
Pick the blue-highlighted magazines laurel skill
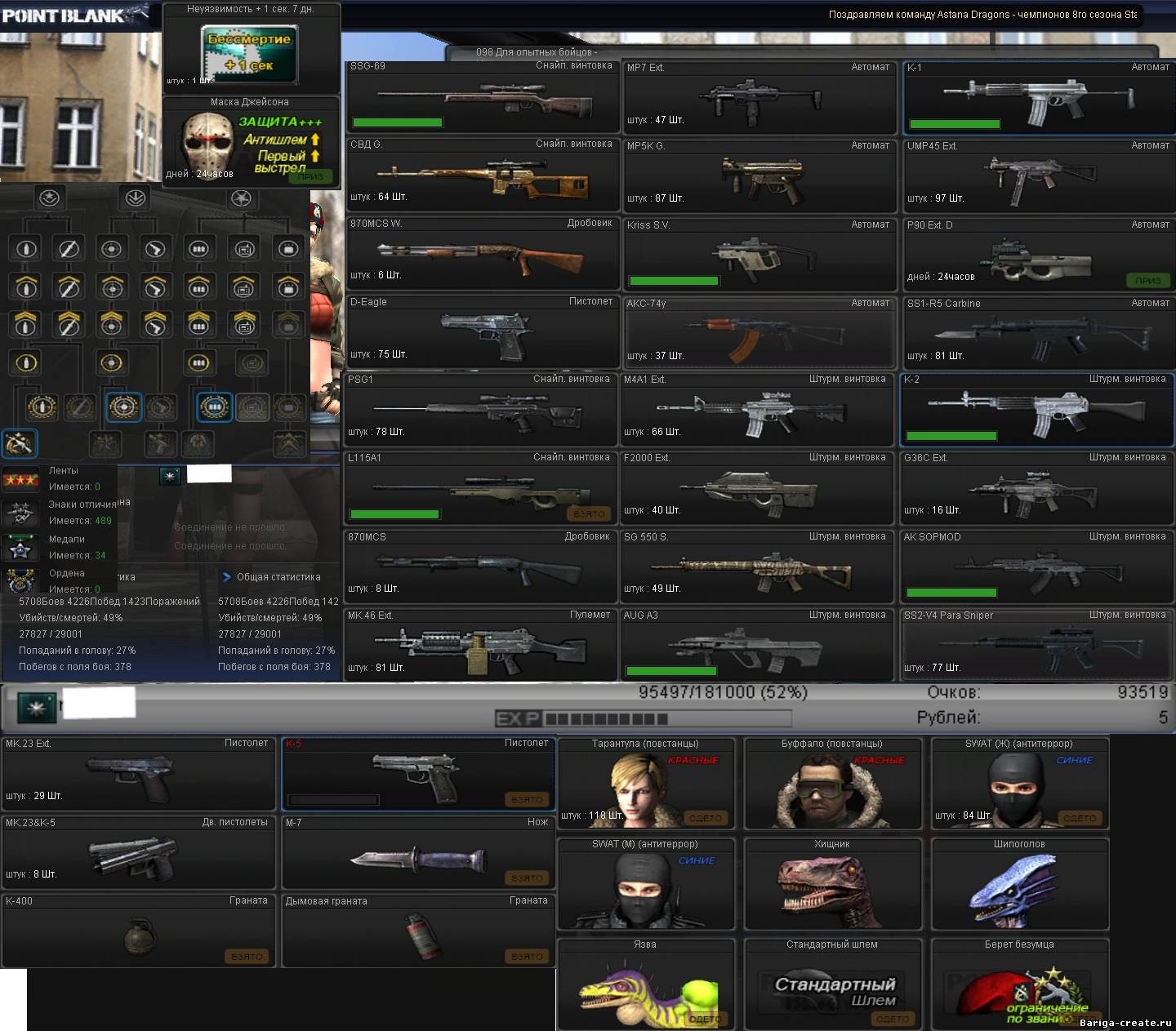pos(215,407)
